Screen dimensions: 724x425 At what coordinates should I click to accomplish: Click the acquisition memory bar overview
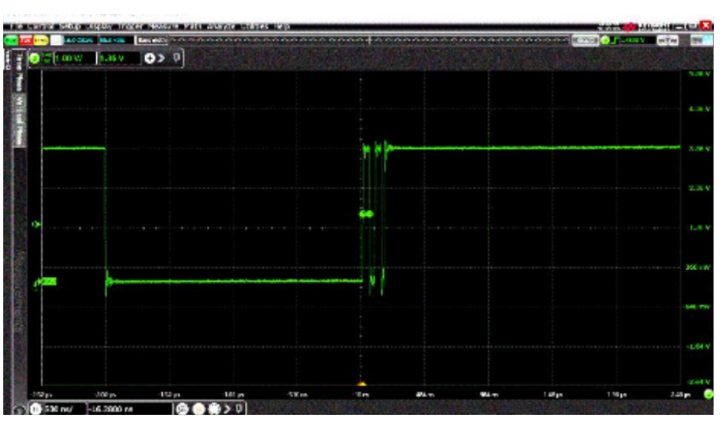pyautogui.click(x=368, y=41)
